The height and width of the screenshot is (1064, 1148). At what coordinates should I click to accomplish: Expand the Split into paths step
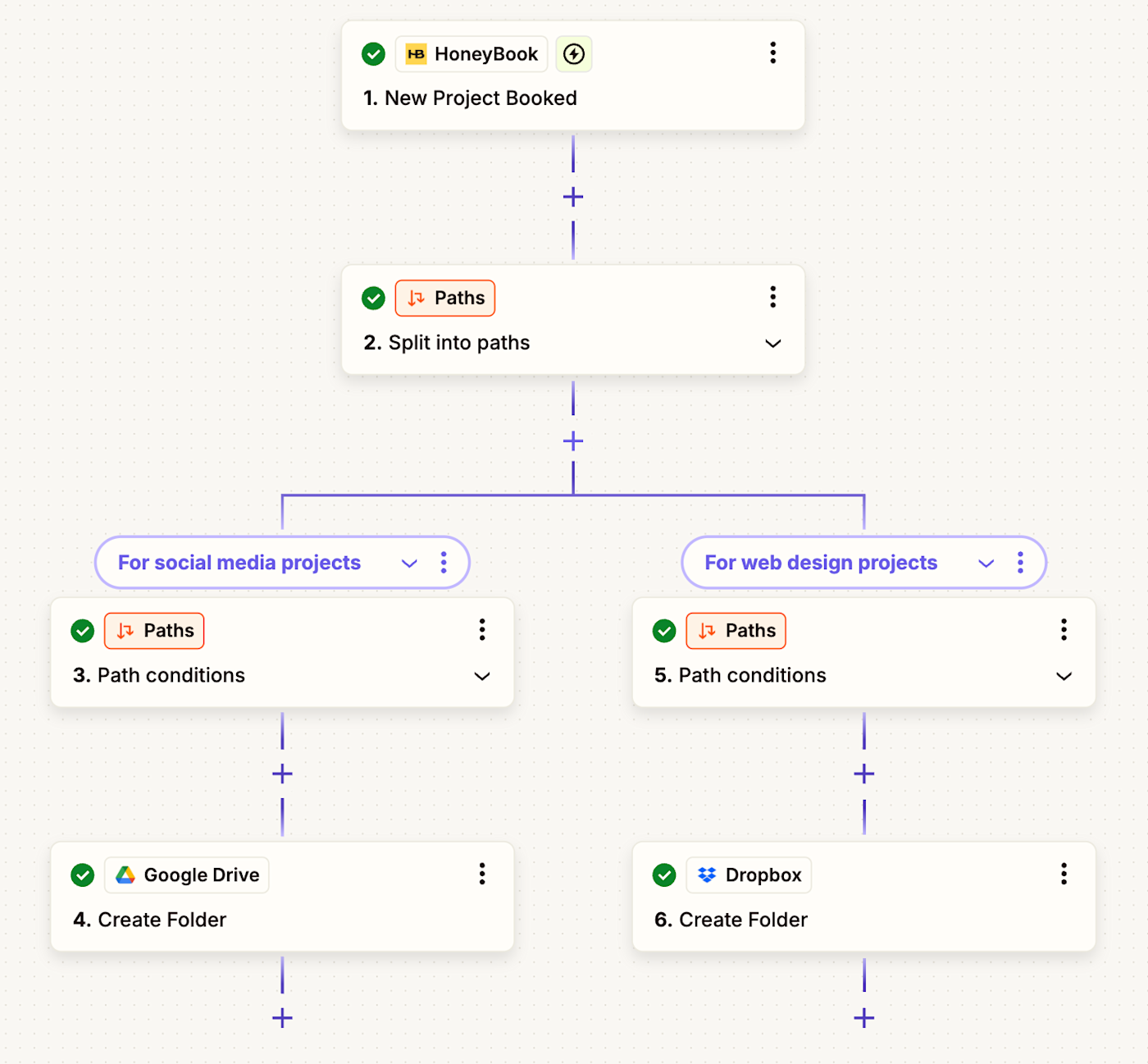click(772, 343)
